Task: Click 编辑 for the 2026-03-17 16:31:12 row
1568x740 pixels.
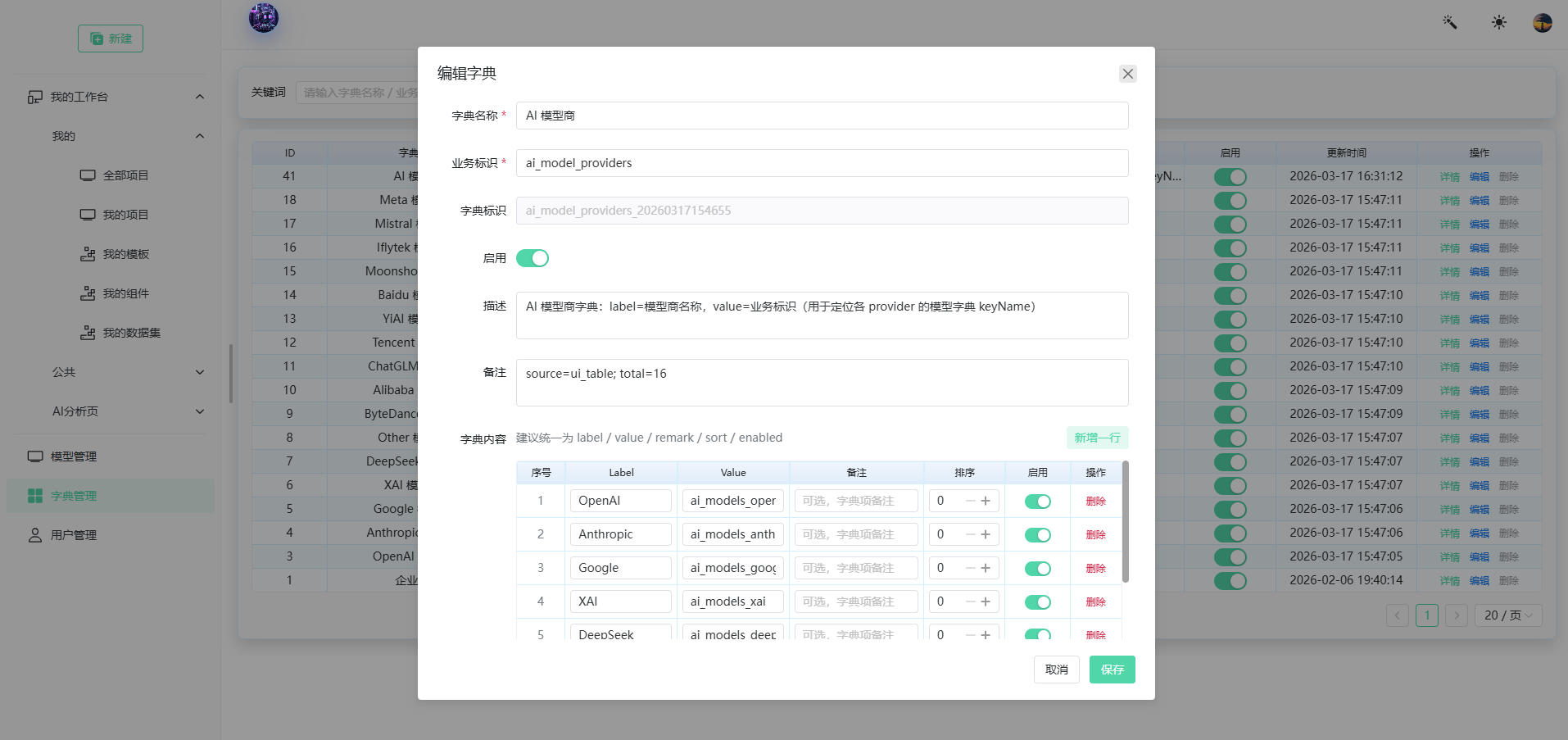Action: coord(1480,177)
